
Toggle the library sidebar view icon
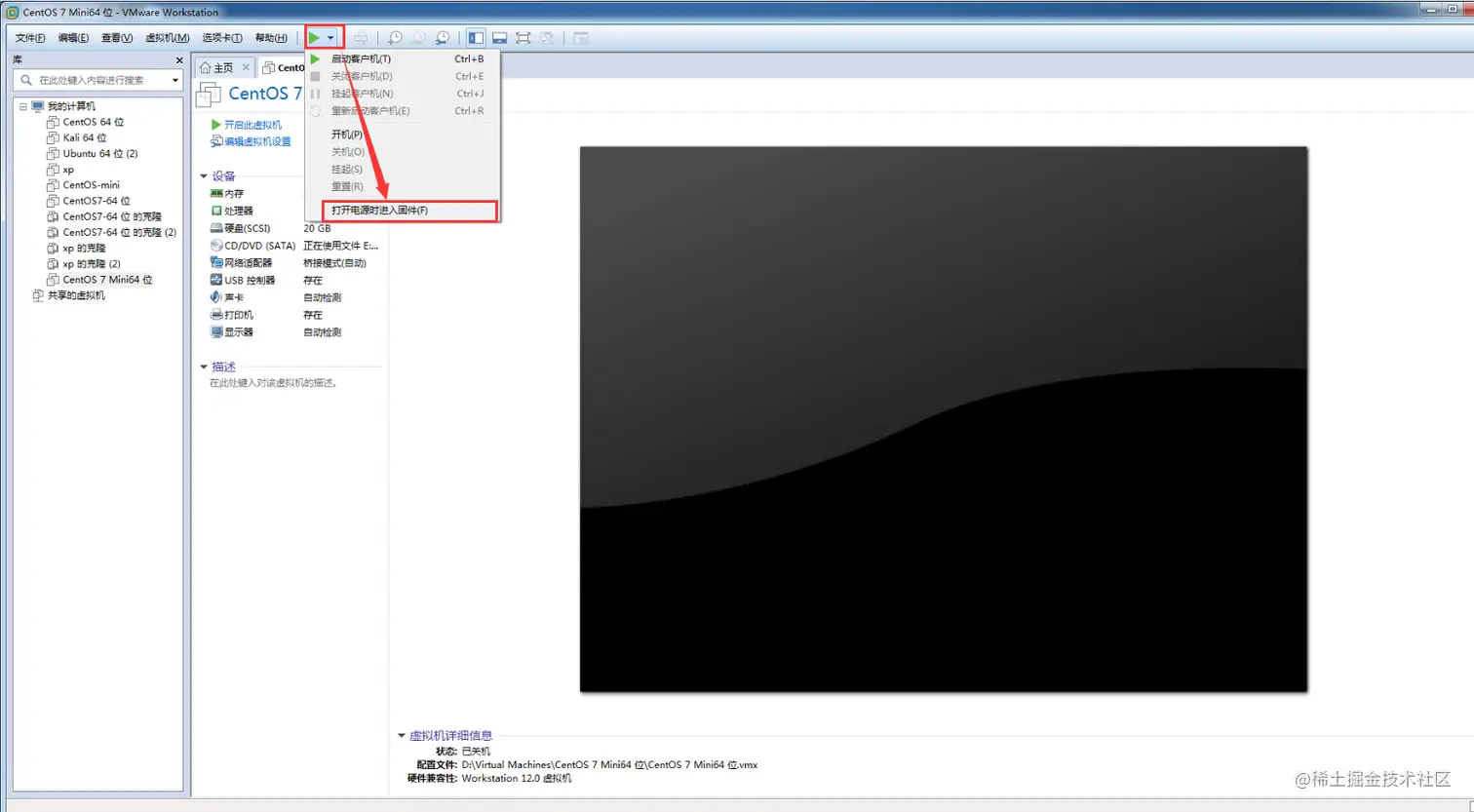476,38
